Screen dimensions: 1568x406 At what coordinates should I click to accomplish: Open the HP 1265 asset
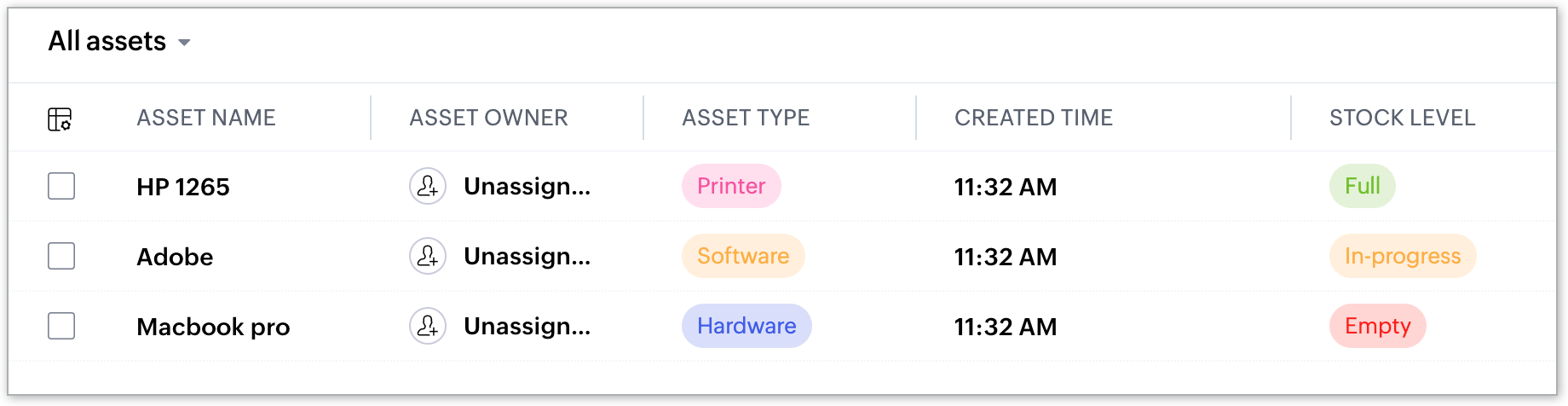click(x=183, y=187)
